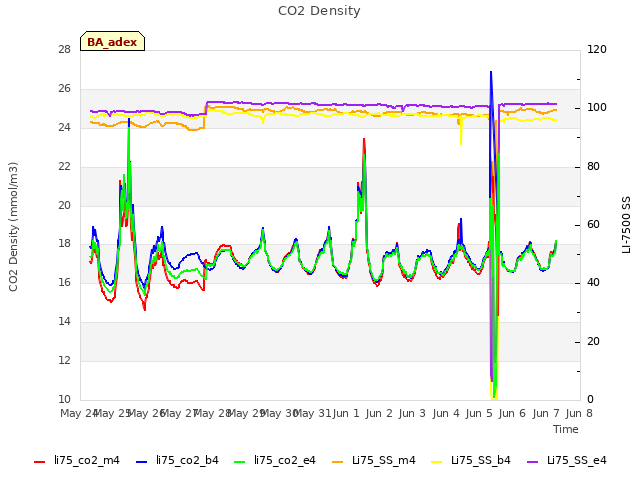
Task: Click the 22 value on left axis
Action: [64, 167]
